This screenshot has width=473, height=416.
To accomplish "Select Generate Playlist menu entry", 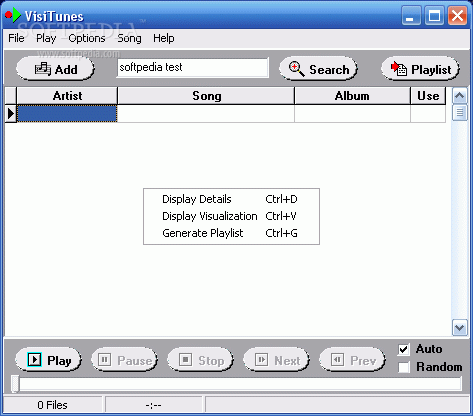I will (x=231, y=233).
